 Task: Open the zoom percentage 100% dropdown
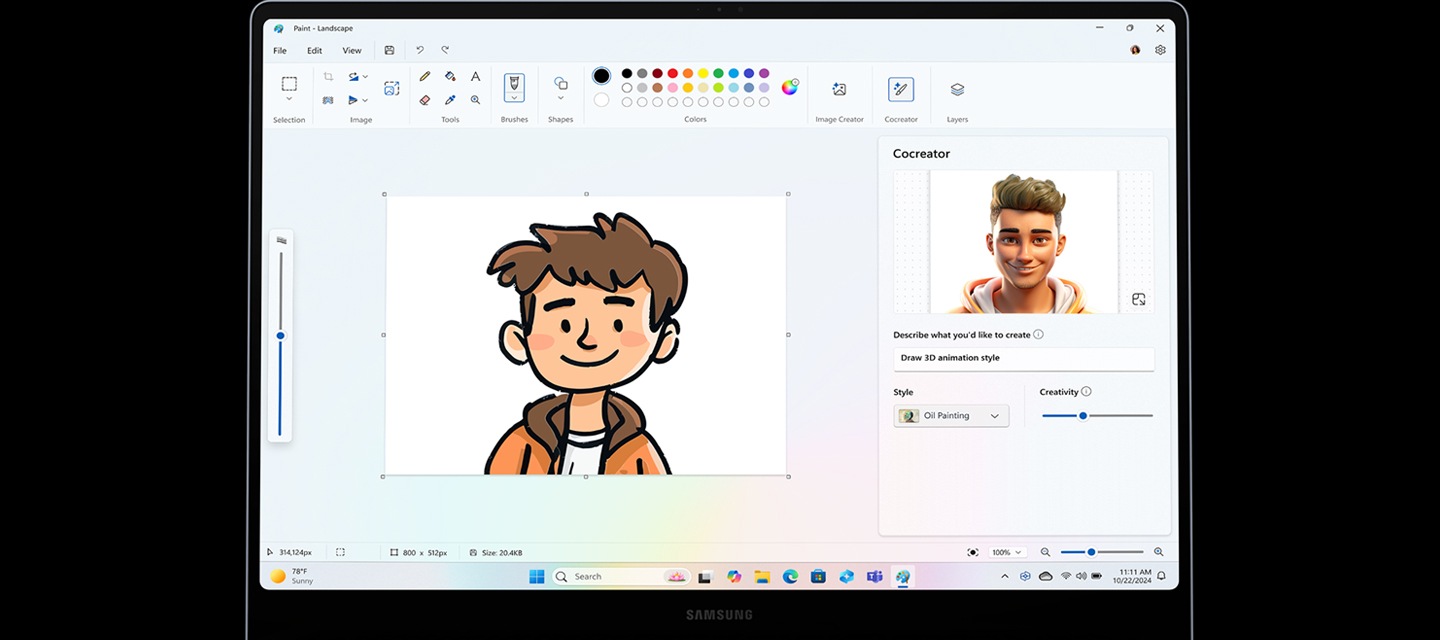pos(1007,552)
